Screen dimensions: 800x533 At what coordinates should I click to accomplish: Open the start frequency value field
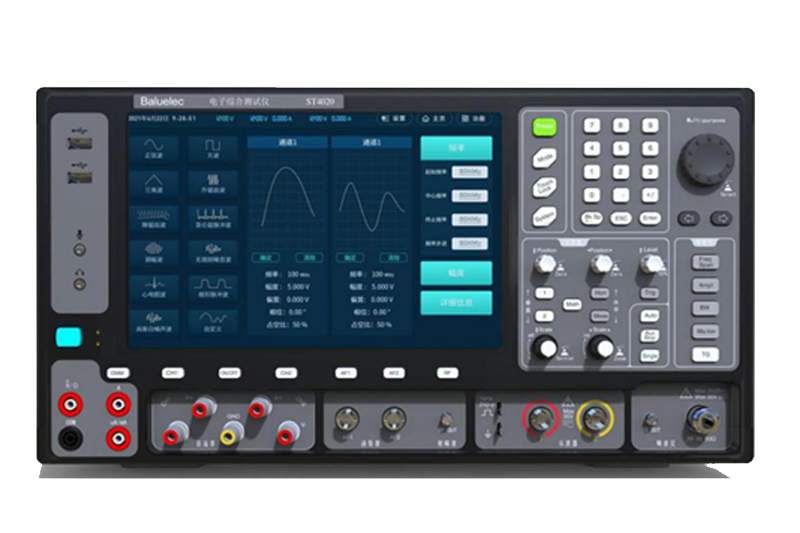[468, 172]
